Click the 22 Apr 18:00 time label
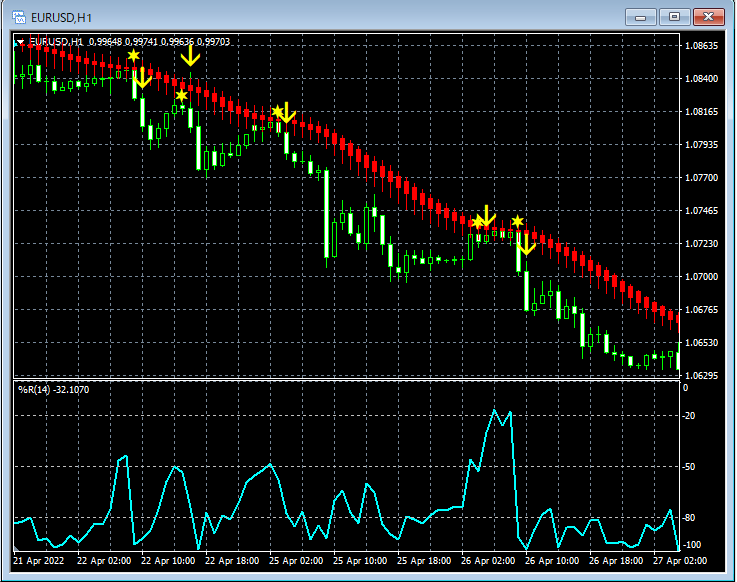 [x=232, y=561]
